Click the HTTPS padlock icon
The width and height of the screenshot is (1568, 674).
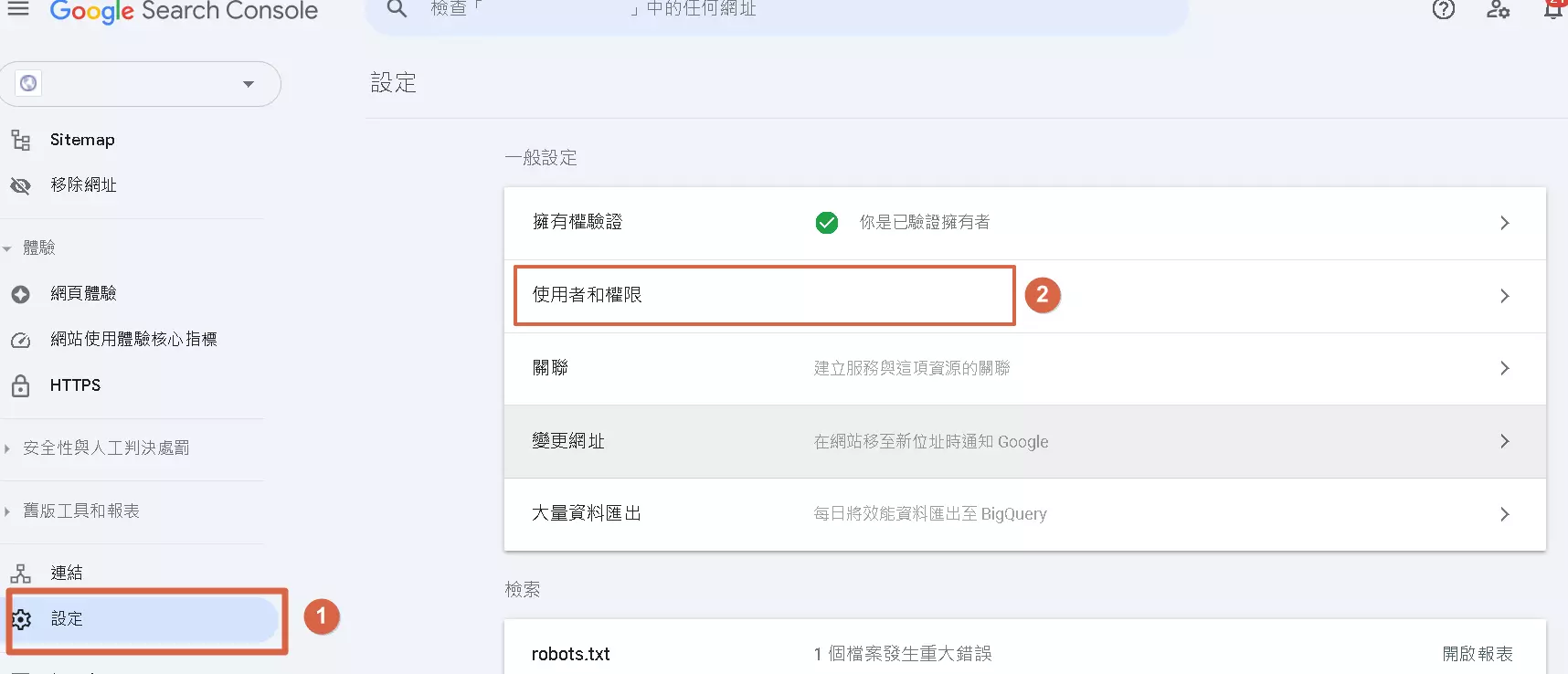point(20,385)
